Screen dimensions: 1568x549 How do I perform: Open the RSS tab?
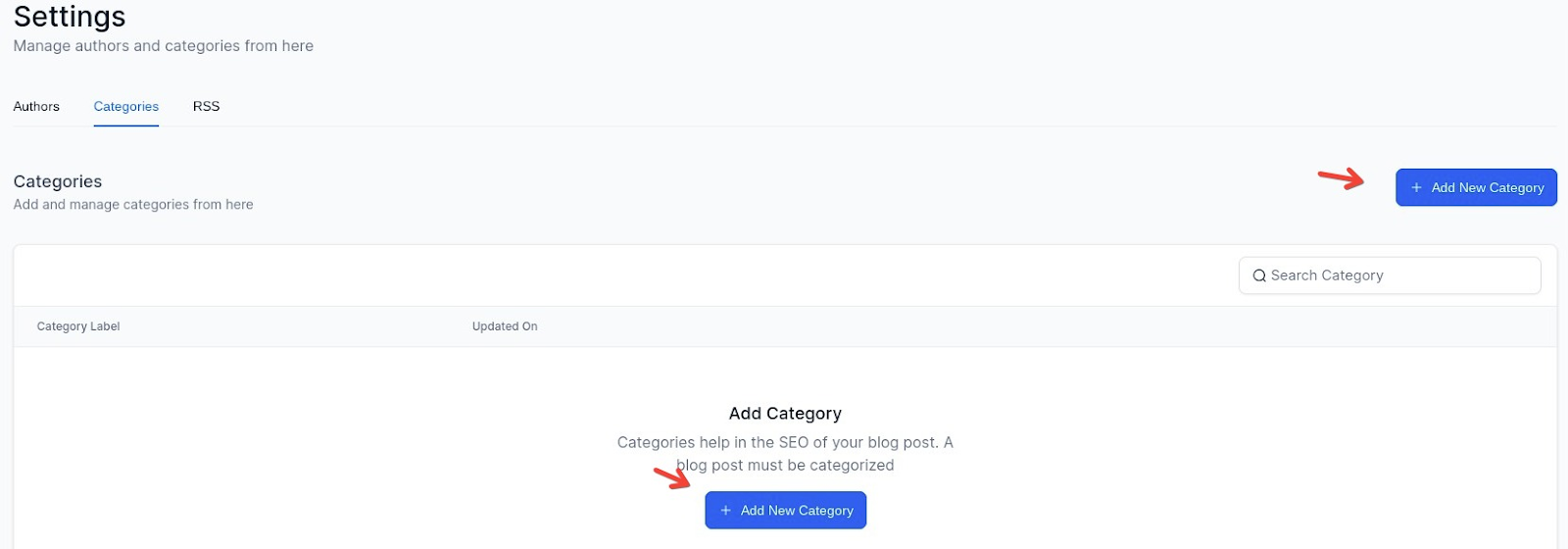click(x=206, y=106)
